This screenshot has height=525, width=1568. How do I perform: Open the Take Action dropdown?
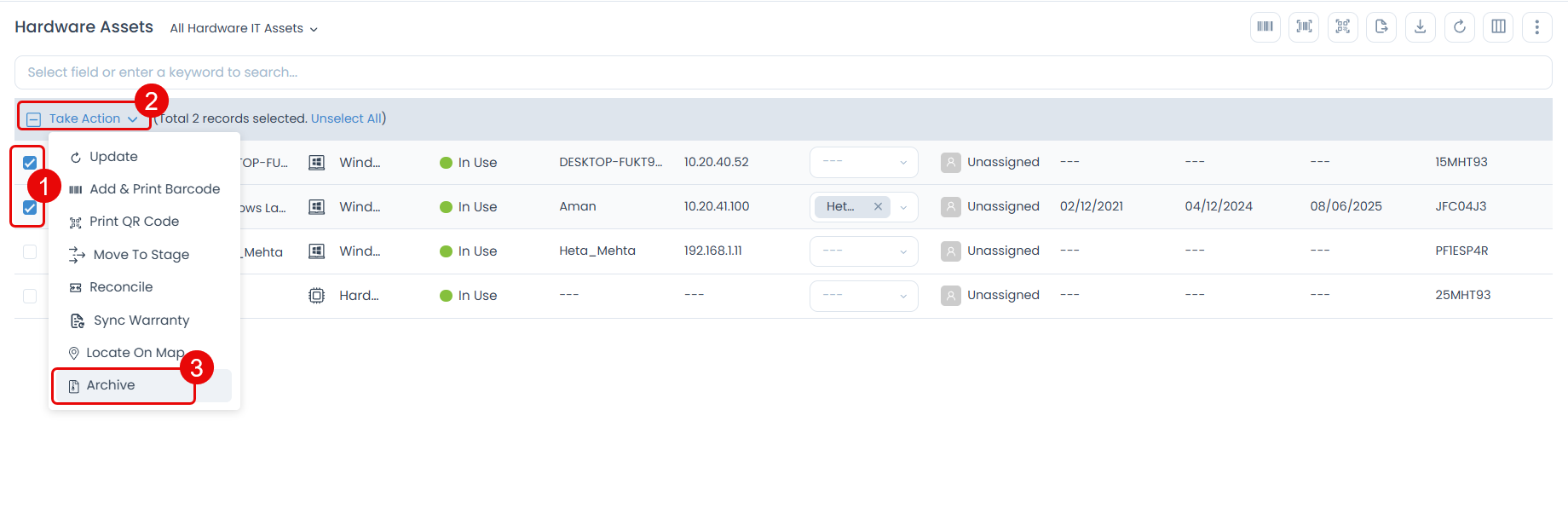[85, 119]
